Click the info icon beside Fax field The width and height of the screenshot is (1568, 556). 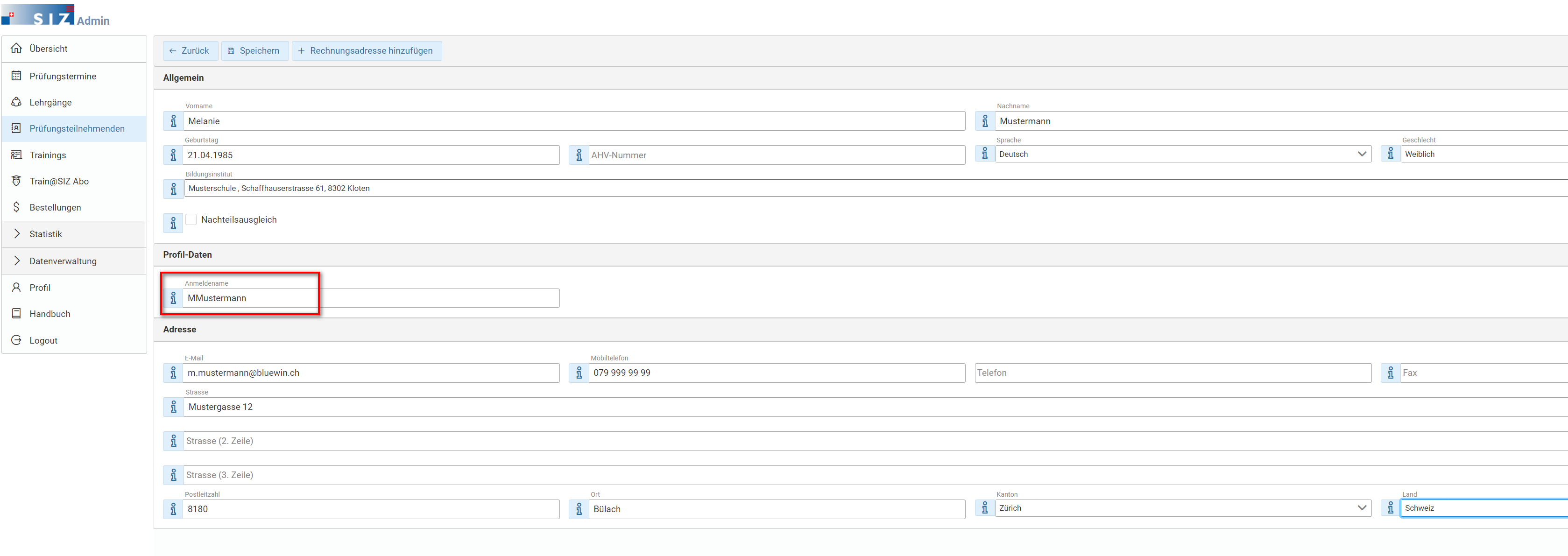click(1391, 373)
